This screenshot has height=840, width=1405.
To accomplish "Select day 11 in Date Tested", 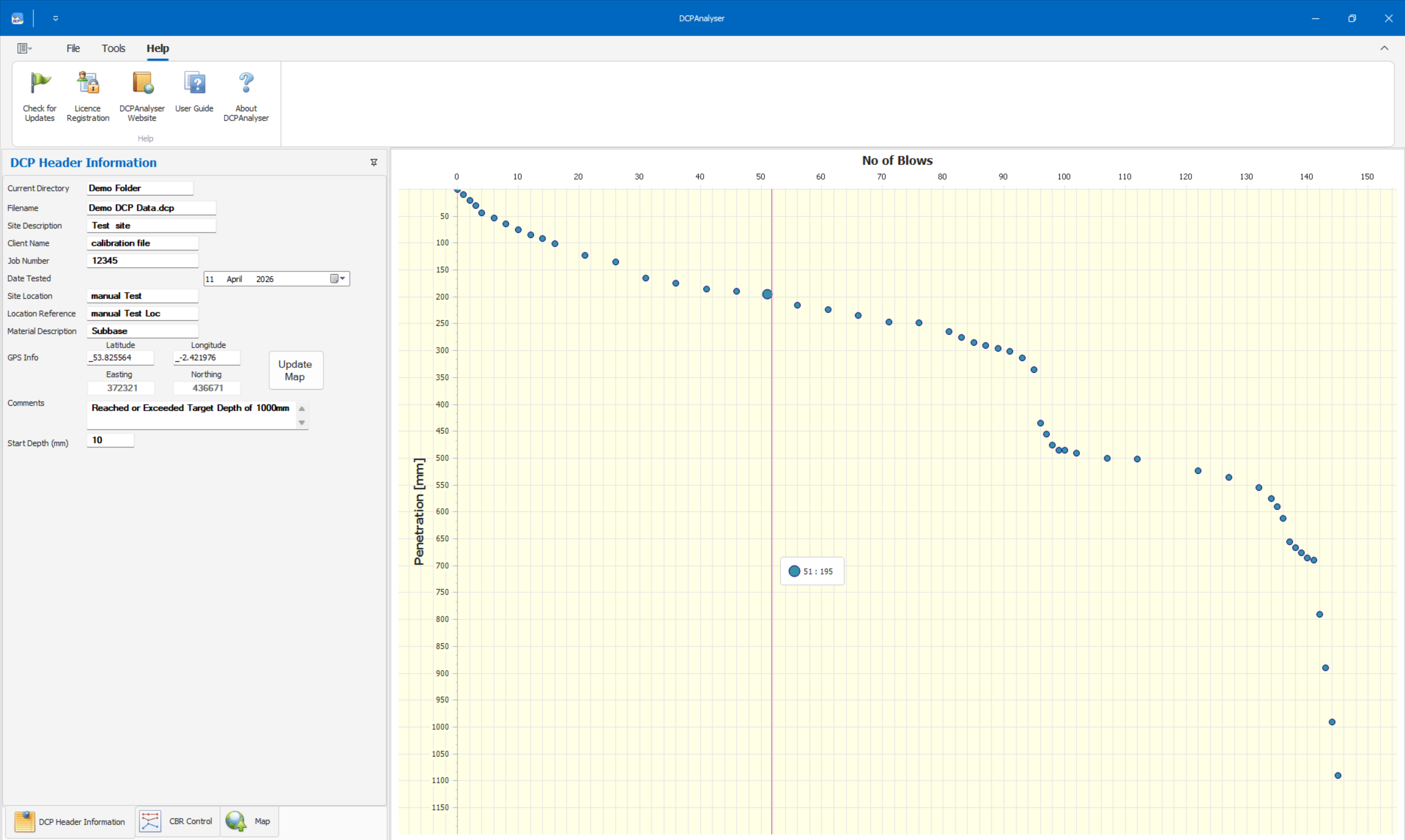I will [210, 279].
